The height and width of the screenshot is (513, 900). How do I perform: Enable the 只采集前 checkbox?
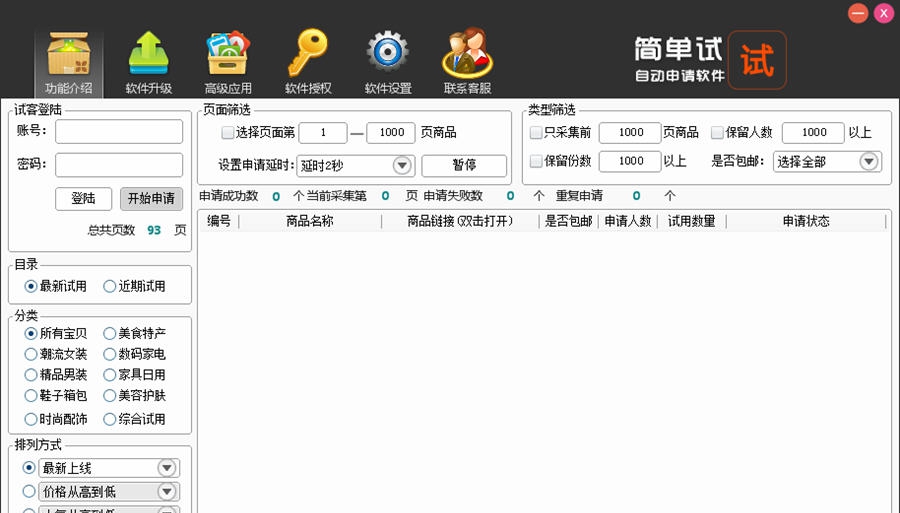[x=536, y=133]
